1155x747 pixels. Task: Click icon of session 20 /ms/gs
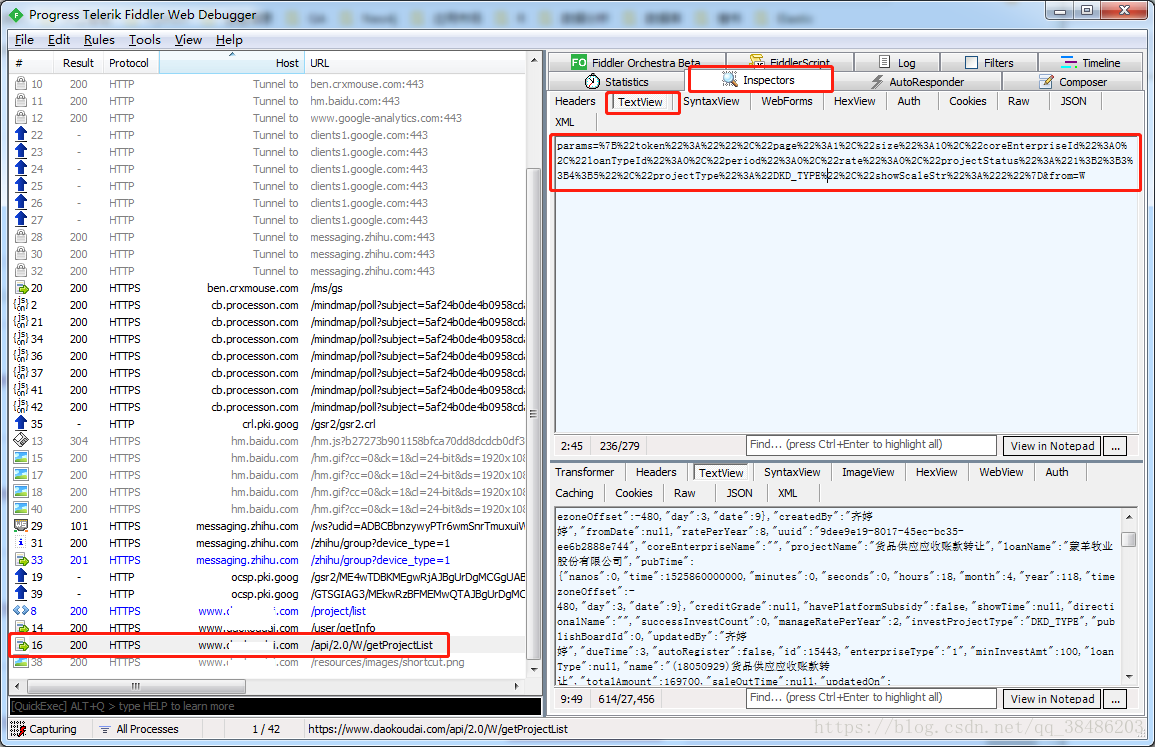tap(21, 288)
